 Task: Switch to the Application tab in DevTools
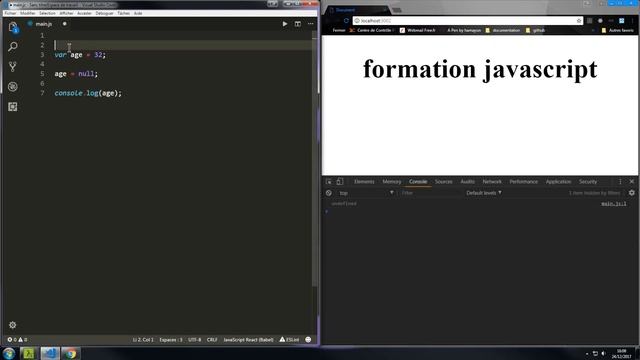pyautogui.click(x=558, y=182)
